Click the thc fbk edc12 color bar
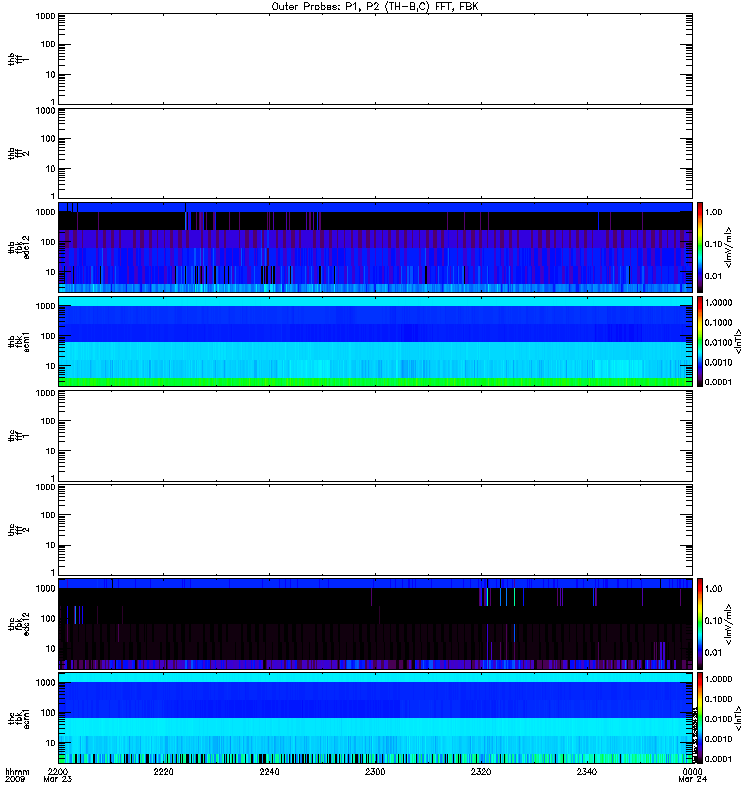The width and height of the screenshot is (750, 800). [700, 623]
